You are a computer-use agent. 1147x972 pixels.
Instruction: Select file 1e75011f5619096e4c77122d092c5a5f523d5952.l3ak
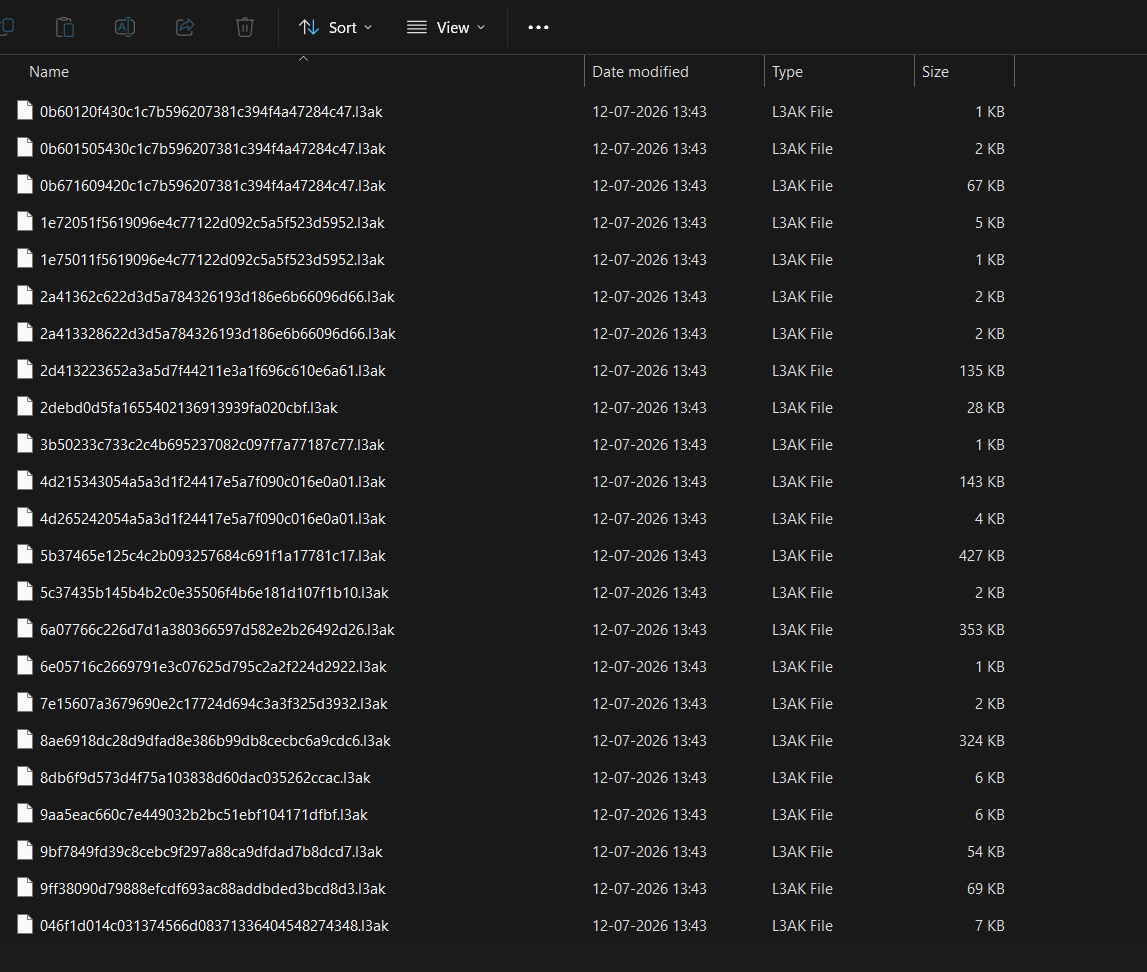[x=212, y=260]
